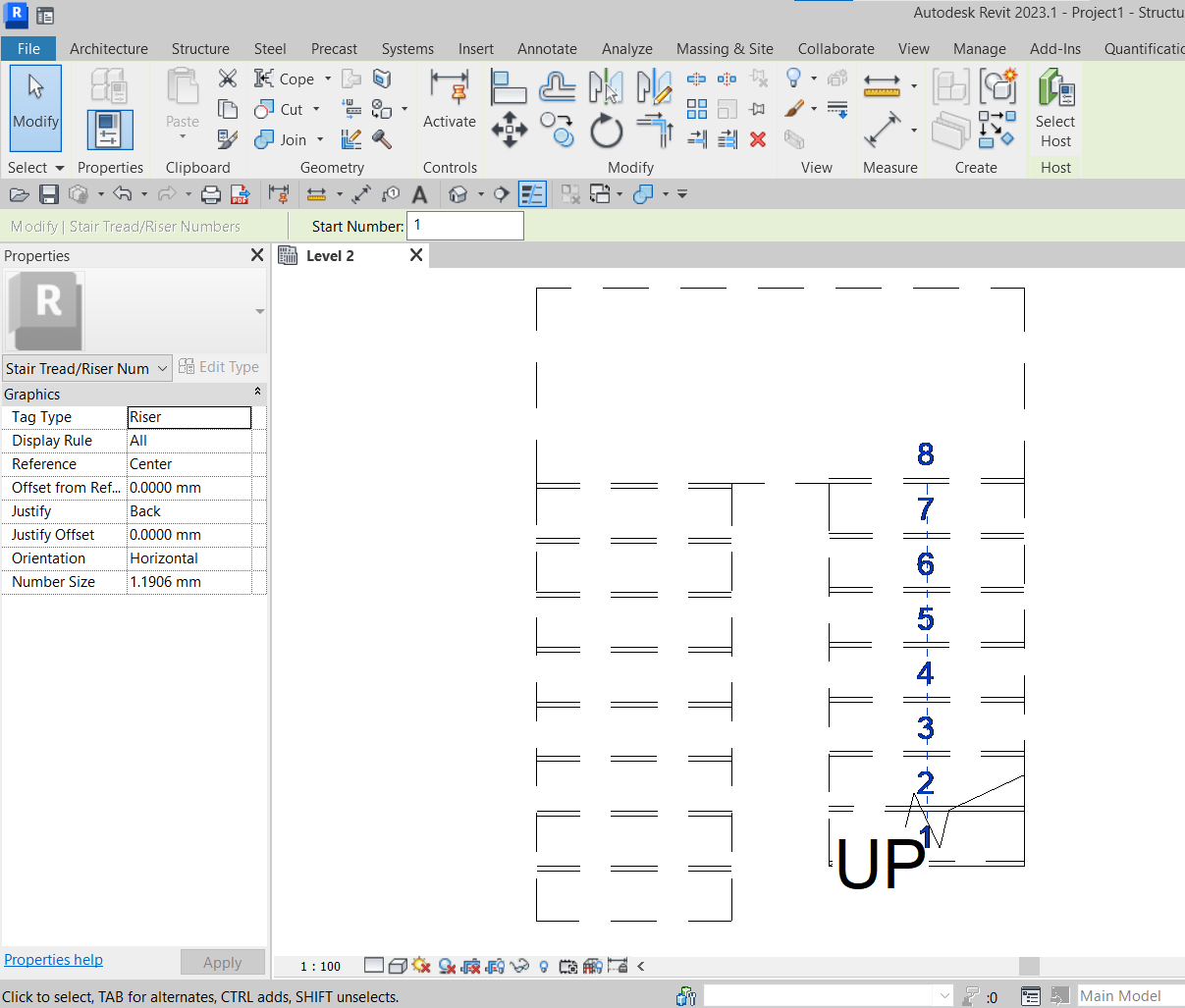Click the Start Number input field
Image resolution: width=1185 pixels, height=1008 pixels.
[x=464, y=226]
